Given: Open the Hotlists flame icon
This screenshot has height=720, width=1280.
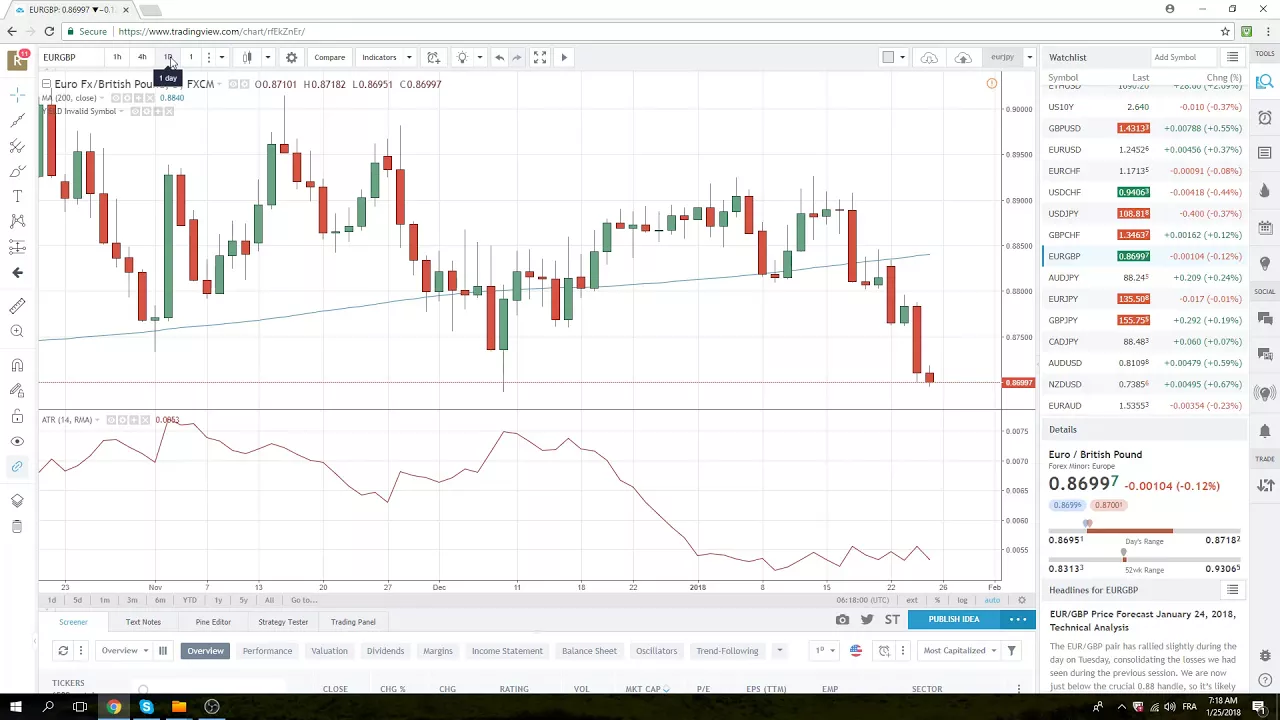Looking at the screenshot, I should (x=1265, y=190).
